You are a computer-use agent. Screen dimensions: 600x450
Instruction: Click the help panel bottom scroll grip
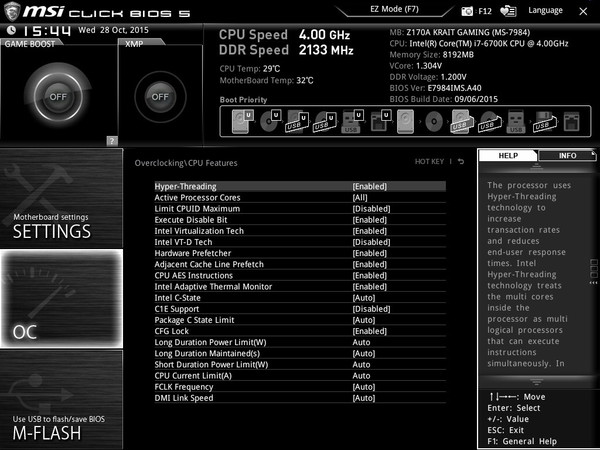coord(536,382)
